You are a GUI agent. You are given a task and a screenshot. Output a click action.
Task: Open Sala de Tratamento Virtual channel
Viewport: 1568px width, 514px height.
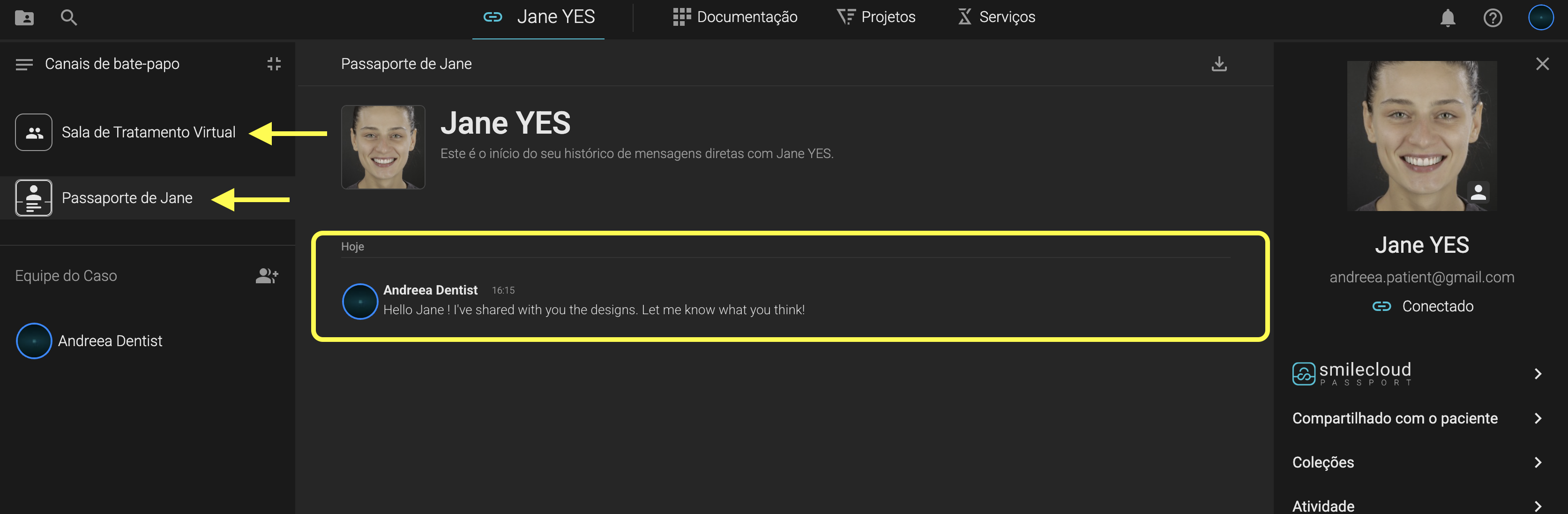click(148, 132)
